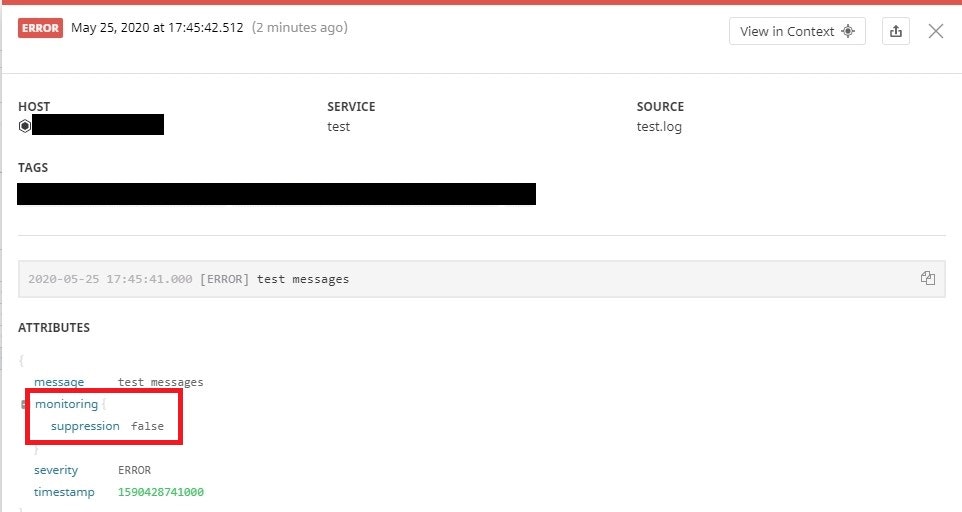Screen dimensions: 962x512
Task: Click the host hexagon icon
Action: pos(25,126)
